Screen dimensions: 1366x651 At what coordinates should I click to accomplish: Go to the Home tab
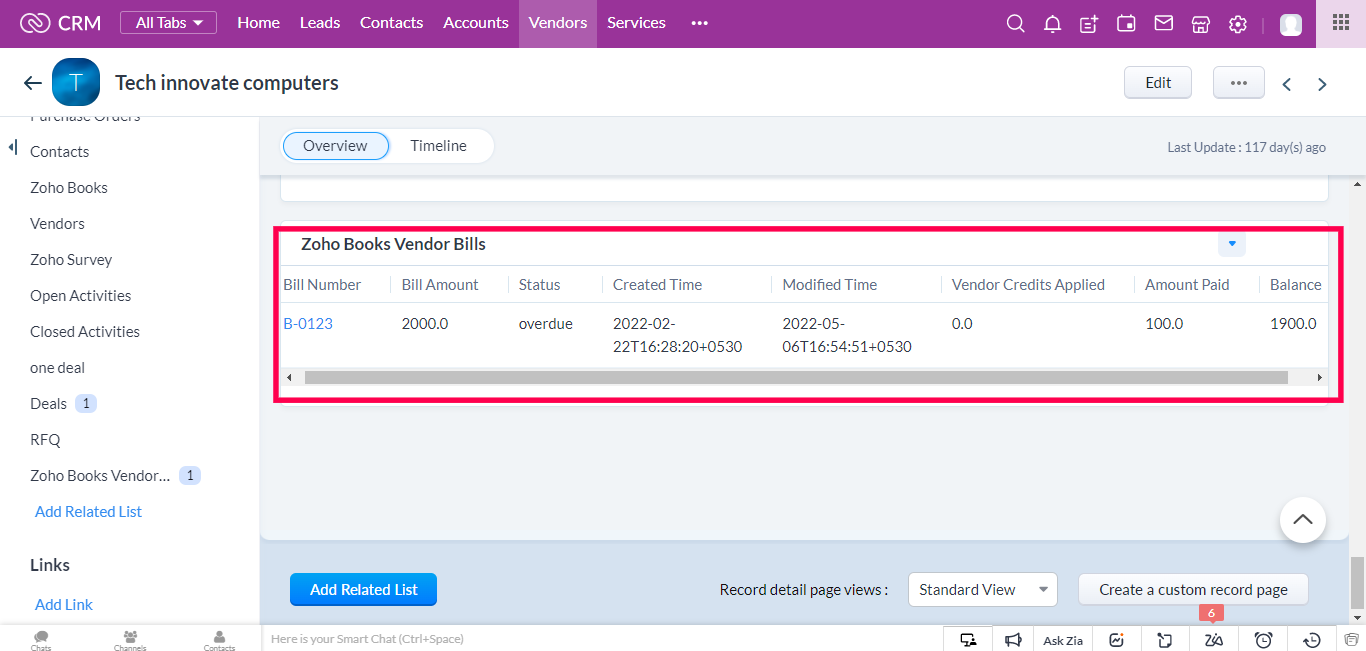coord(258,23)
